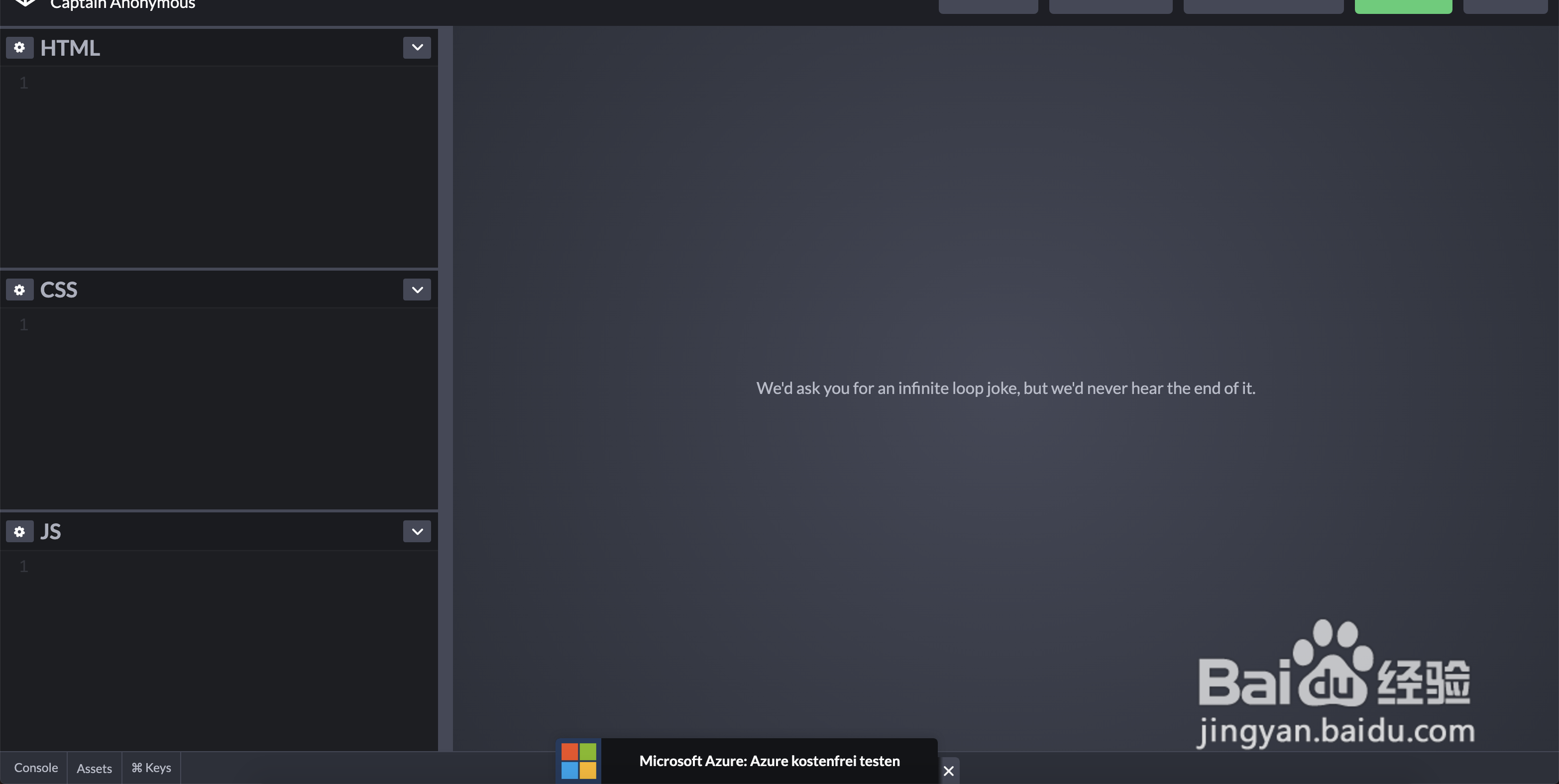This screenshot has width=1559, height=784.
Task: Open JS editor settings gear
Action: click(x=19, y=531)
